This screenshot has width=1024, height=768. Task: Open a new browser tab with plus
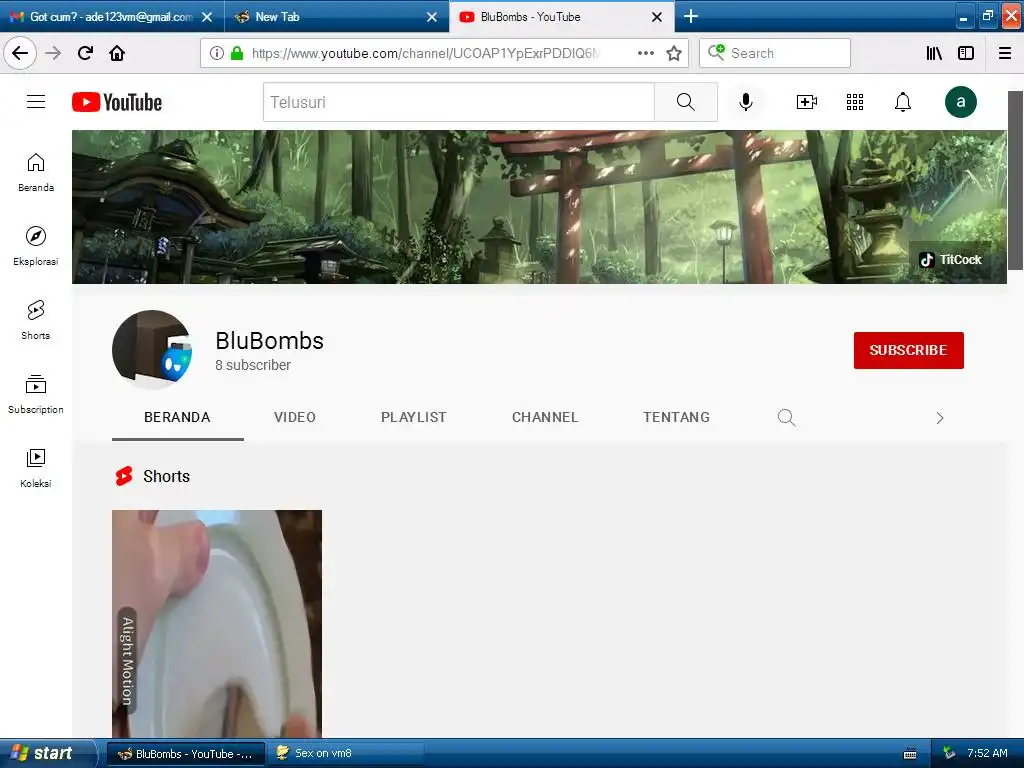(x=691, y=16)
